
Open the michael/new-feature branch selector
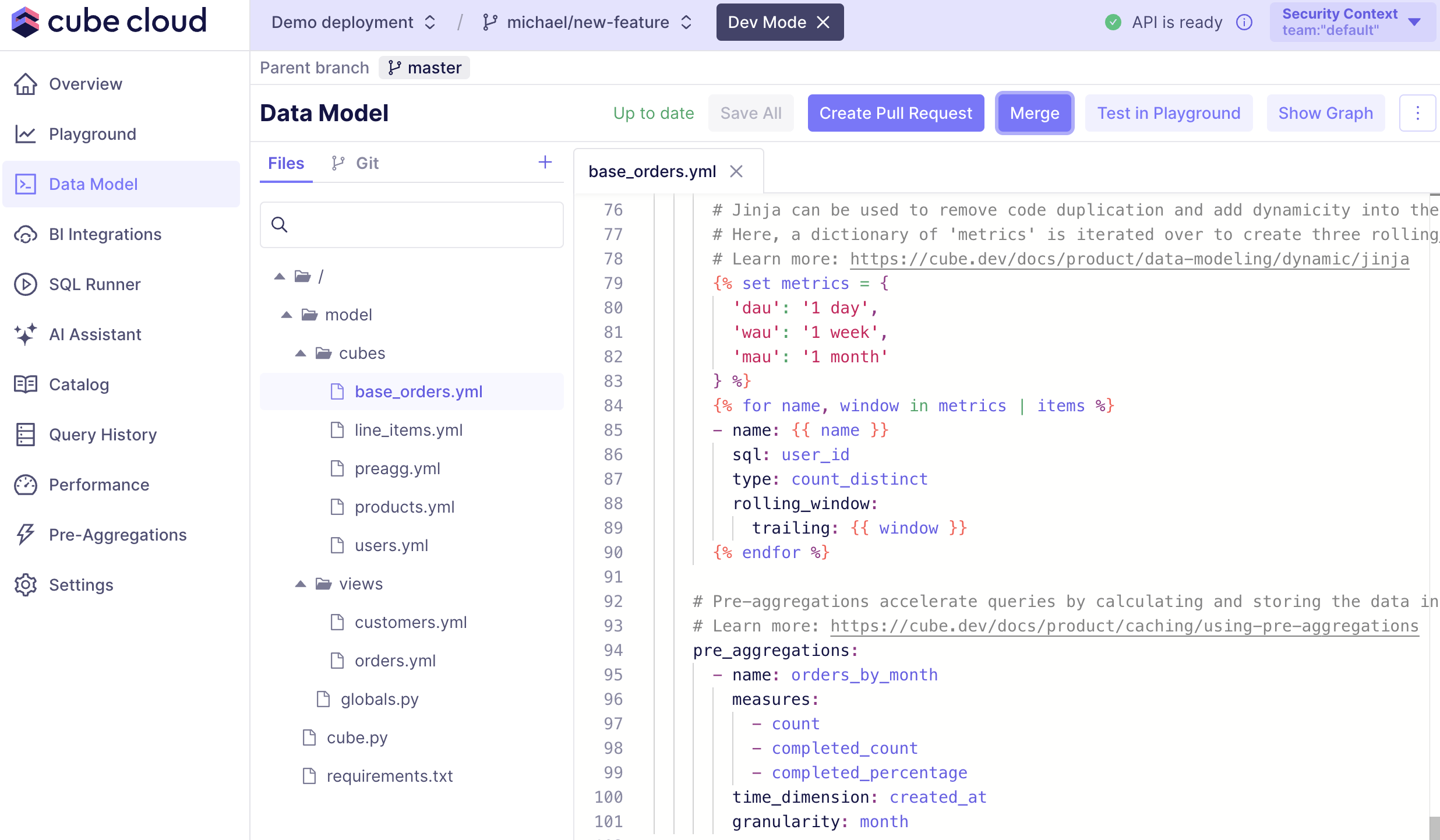click(x=587, y=22)
